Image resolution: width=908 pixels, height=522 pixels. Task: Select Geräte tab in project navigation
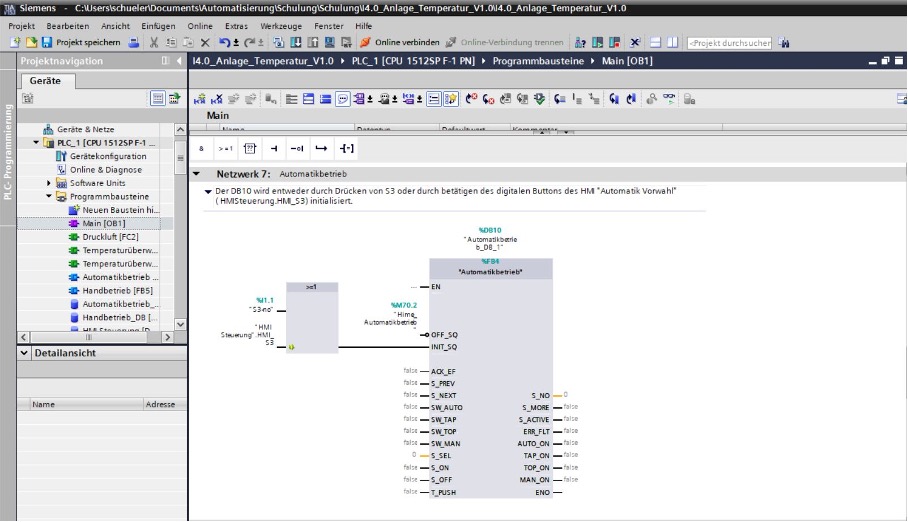click(x=45, y=80)
